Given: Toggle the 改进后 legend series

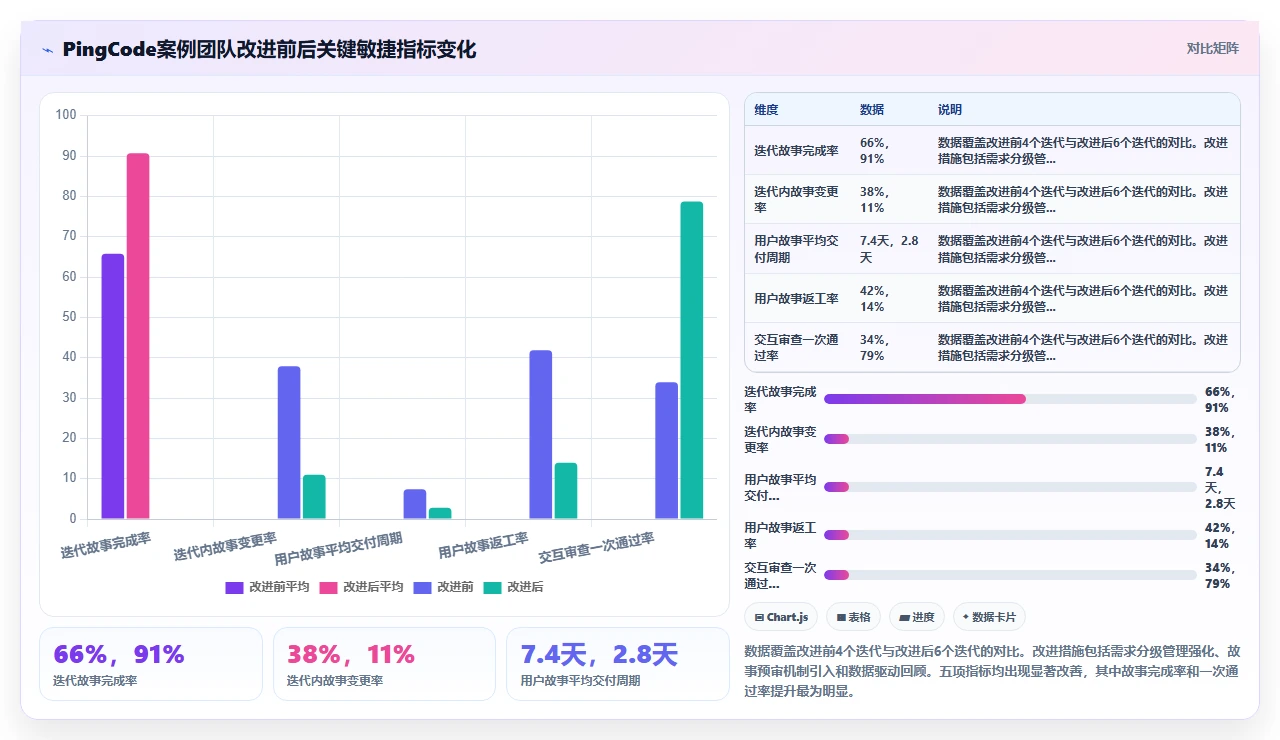Looking at the screenshot, I should pos(513,587).
